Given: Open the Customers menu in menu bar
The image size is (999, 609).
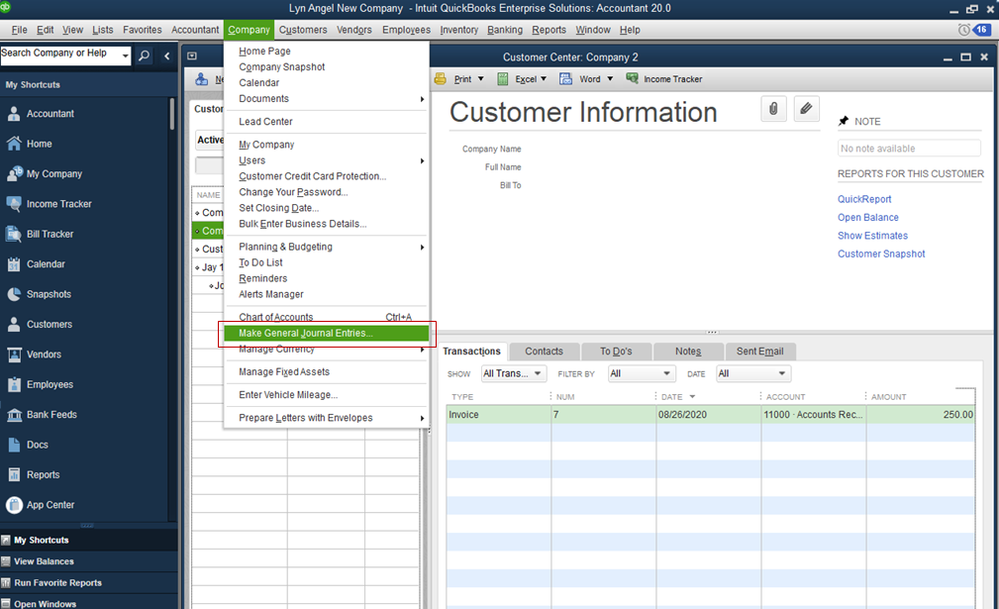Looking at the screenshot, I should pyautogui.click(x=303, y=30).
